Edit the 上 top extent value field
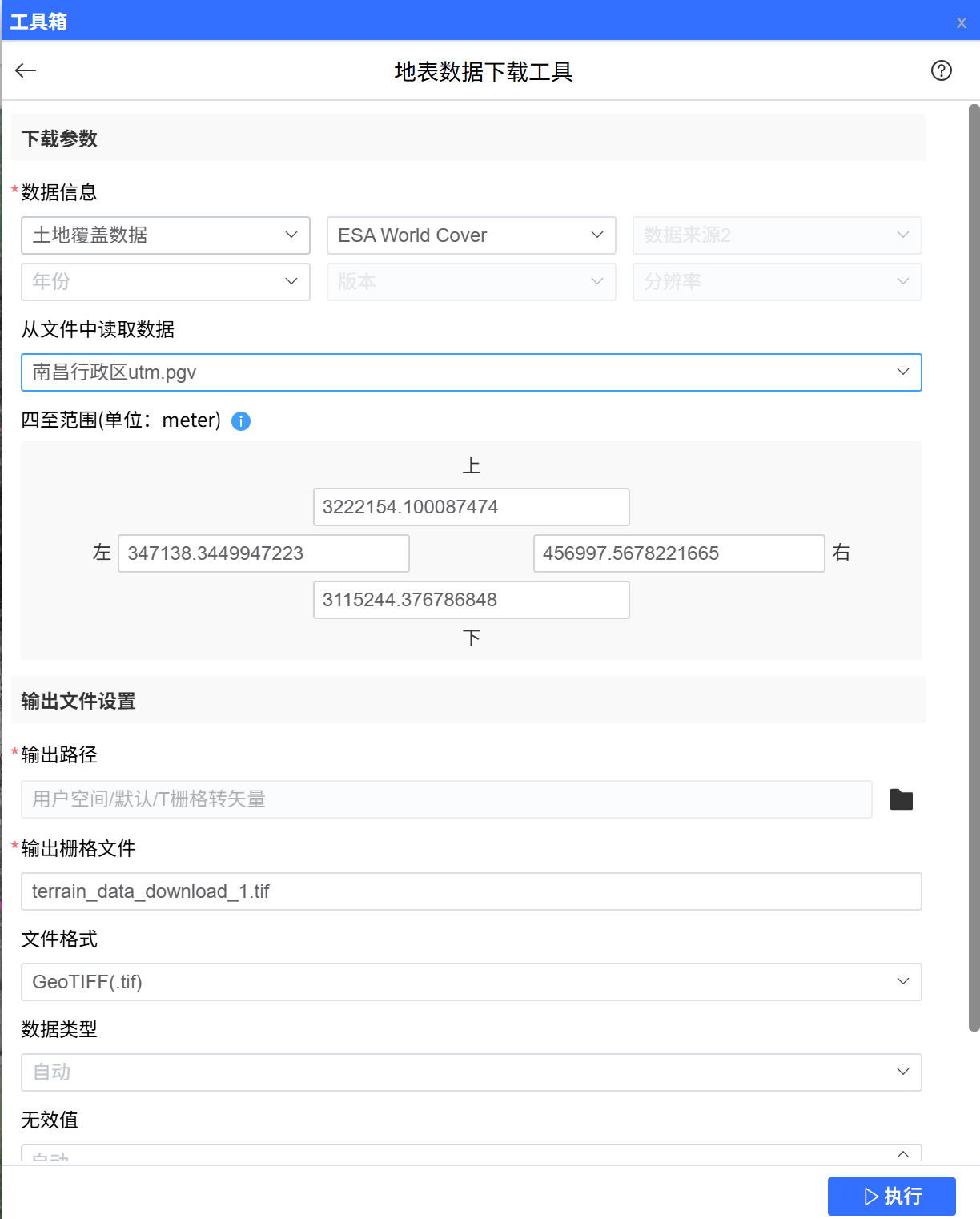 (471, 507)
